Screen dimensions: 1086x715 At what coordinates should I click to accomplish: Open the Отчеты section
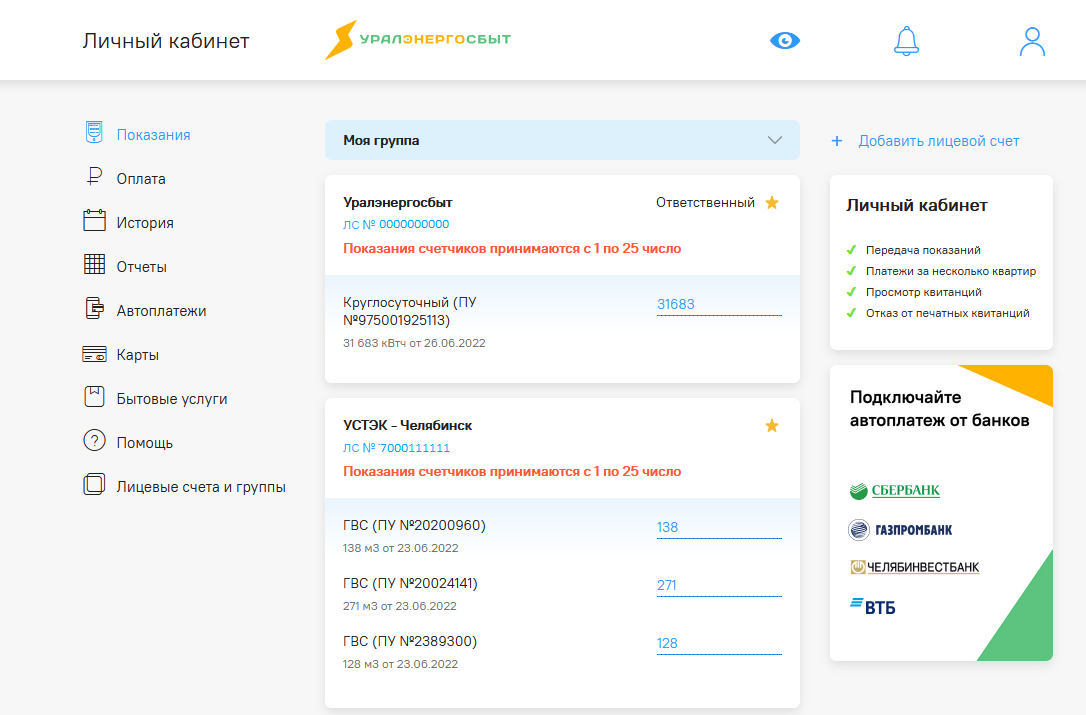tap(141, 267)
